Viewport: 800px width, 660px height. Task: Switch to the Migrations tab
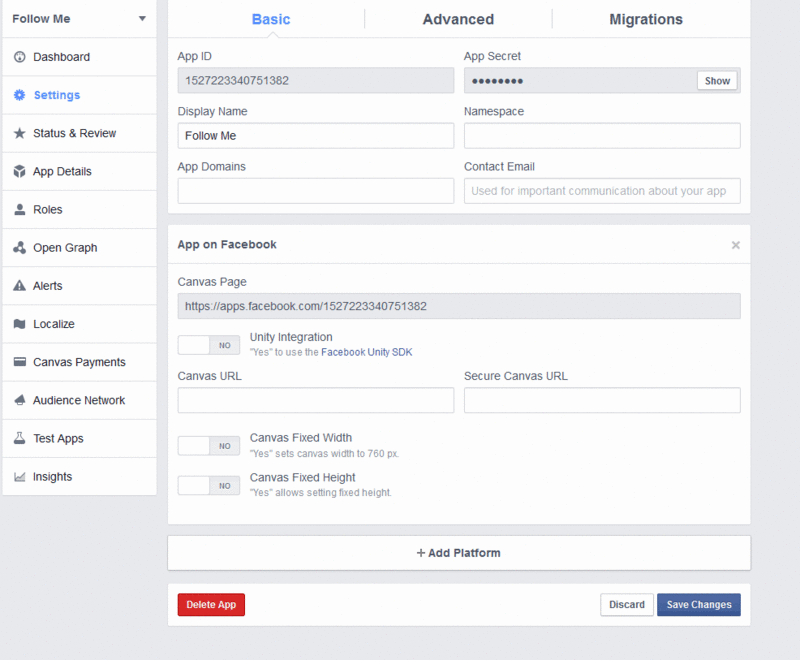pyautogui.click(x=646, y=19)
